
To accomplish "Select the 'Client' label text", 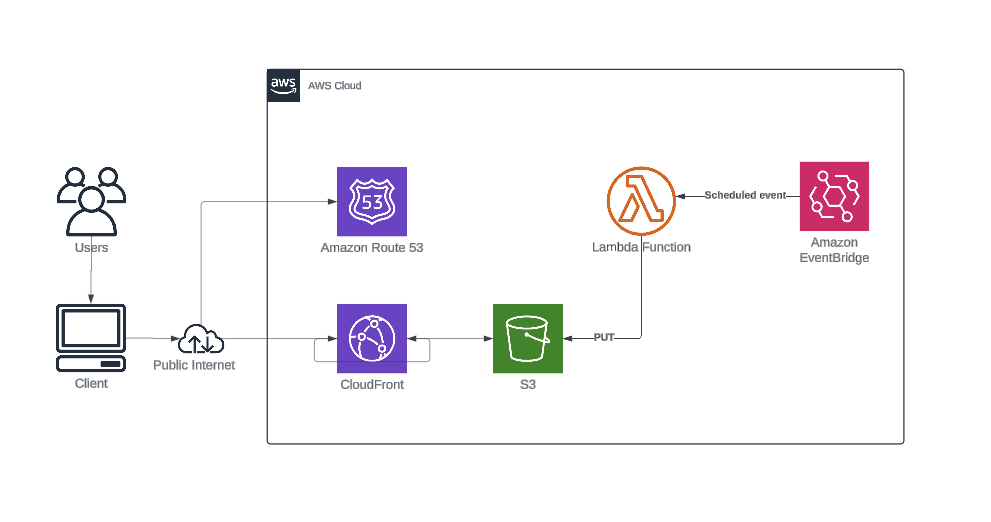I will coord(91,384).
